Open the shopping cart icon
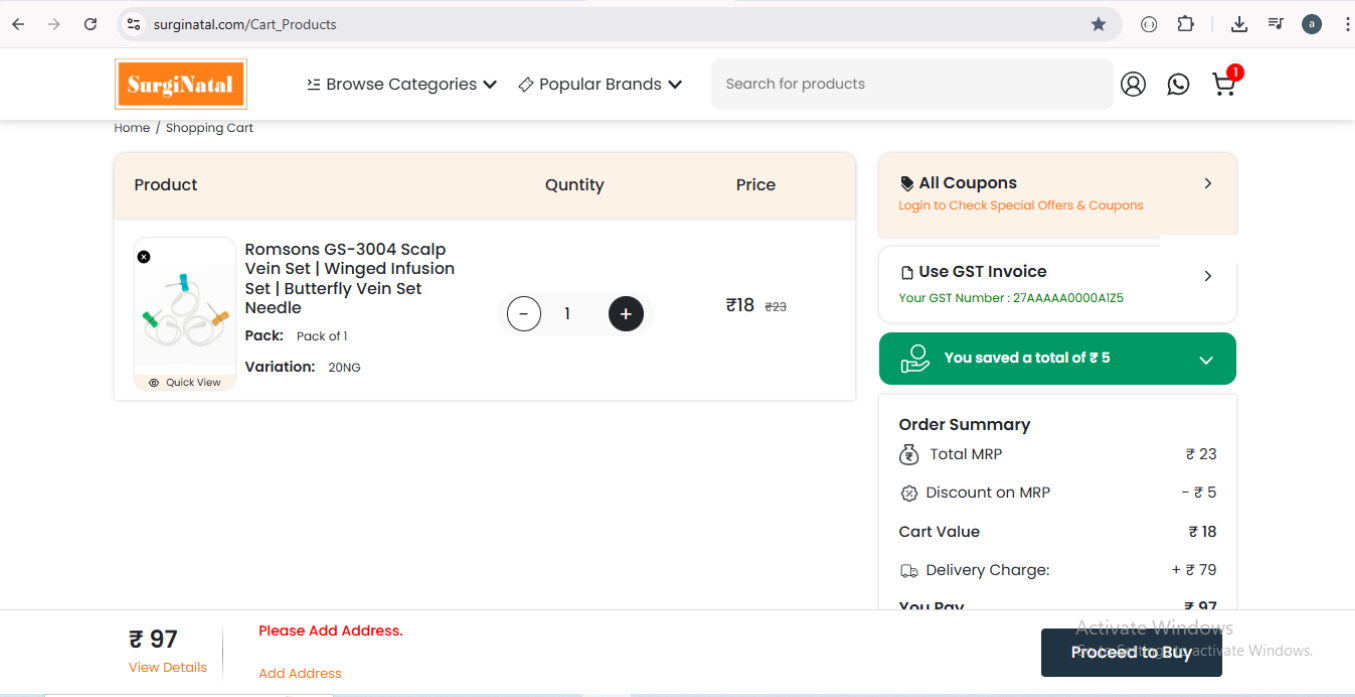 tap(1223, 85)
